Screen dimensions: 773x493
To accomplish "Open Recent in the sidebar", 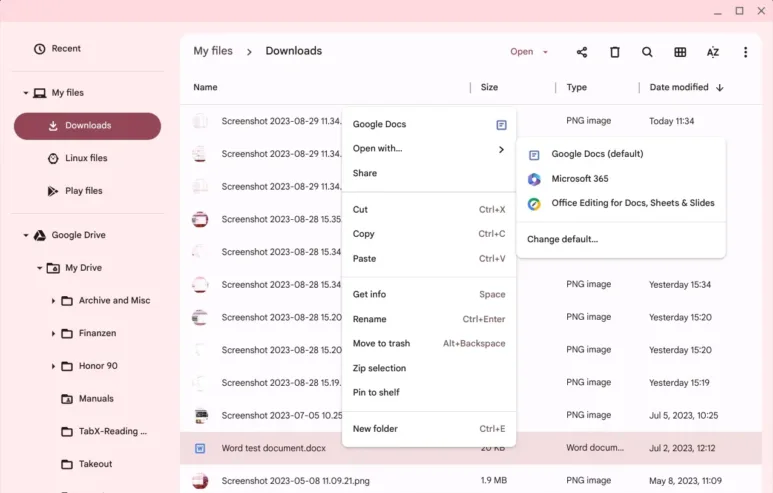I will click(66, 49).
